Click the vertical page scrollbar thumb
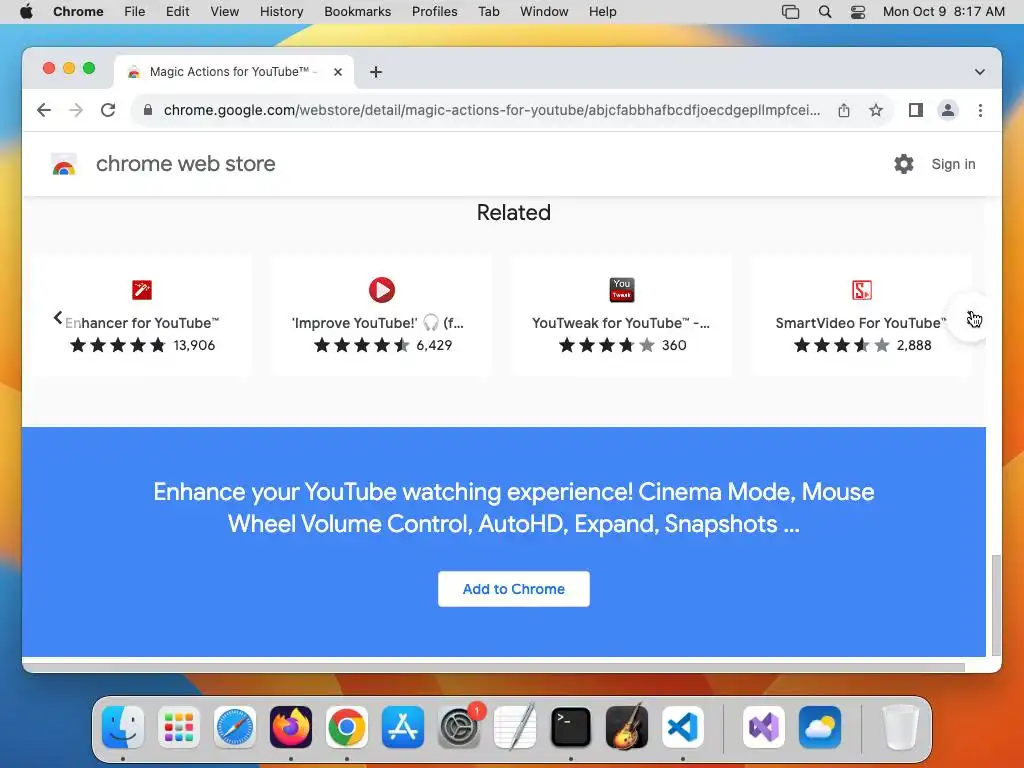1024x768 pixels. [995, 605]
